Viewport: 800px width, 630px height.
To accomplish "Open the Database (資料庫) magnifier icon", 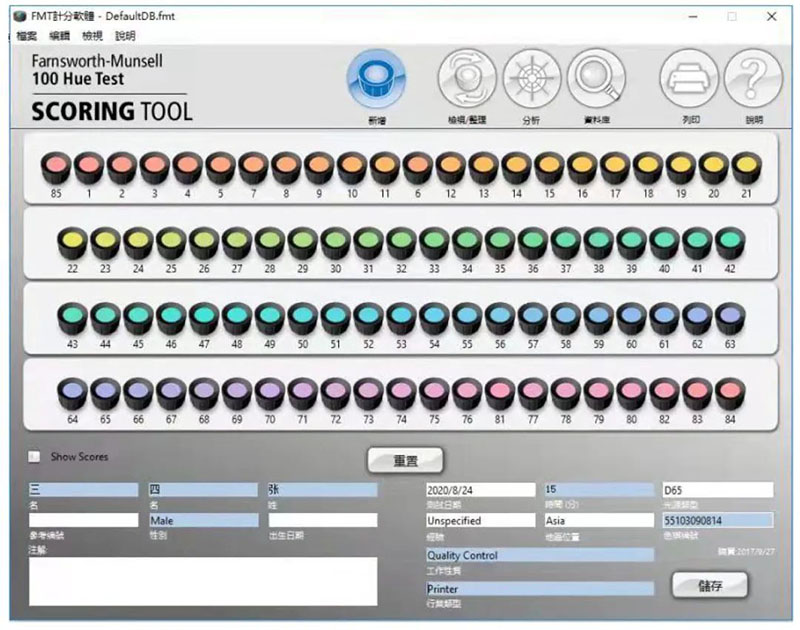I will (597, 79).
